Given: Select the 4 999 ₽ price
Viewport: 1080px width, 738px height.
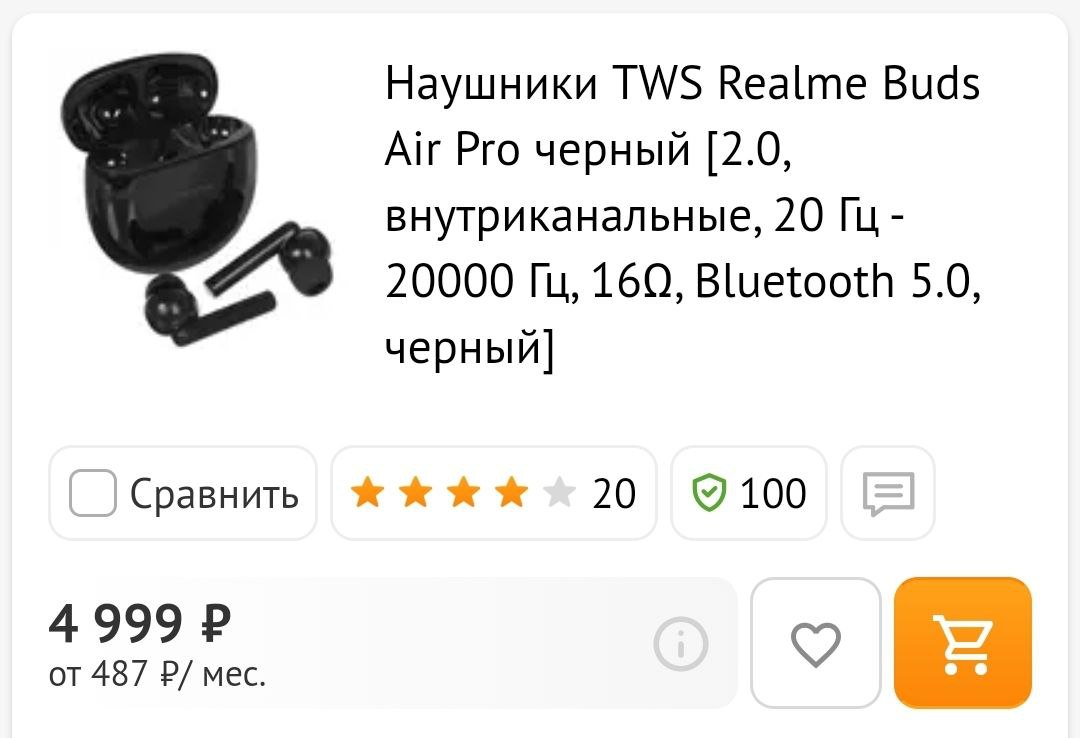Looking at the screenshot, I should click(x=140, y=623).
